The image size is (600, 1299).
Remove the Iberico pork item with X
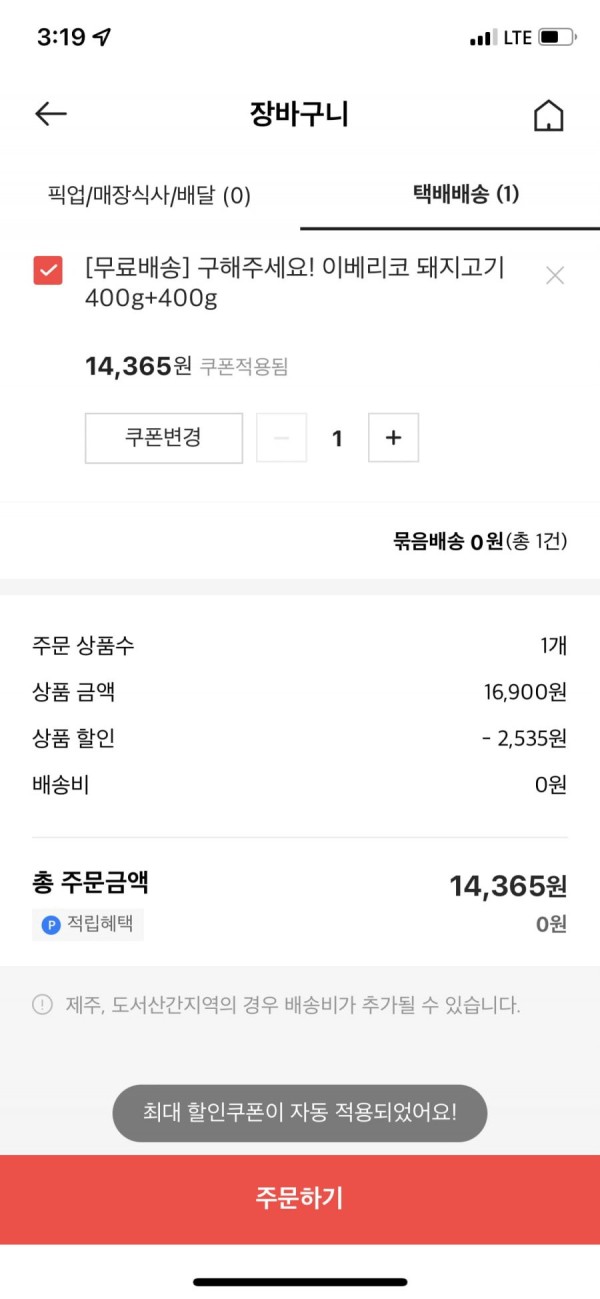[555, 276]
